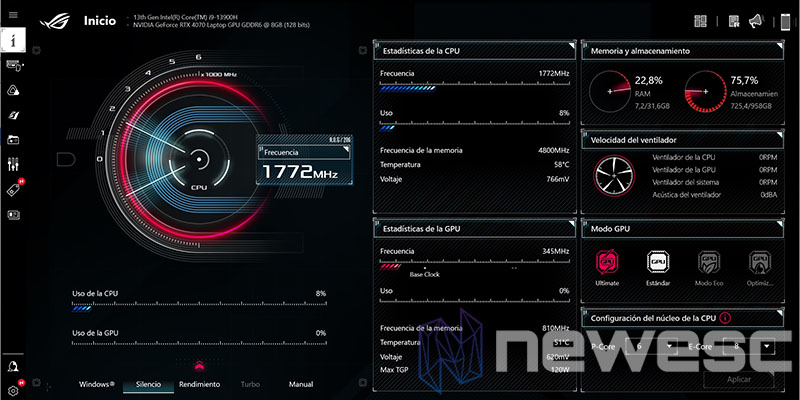Expand the Estadísticas de la CPU panel corner
Screen dimensions: 800x400
pos(572,47)
